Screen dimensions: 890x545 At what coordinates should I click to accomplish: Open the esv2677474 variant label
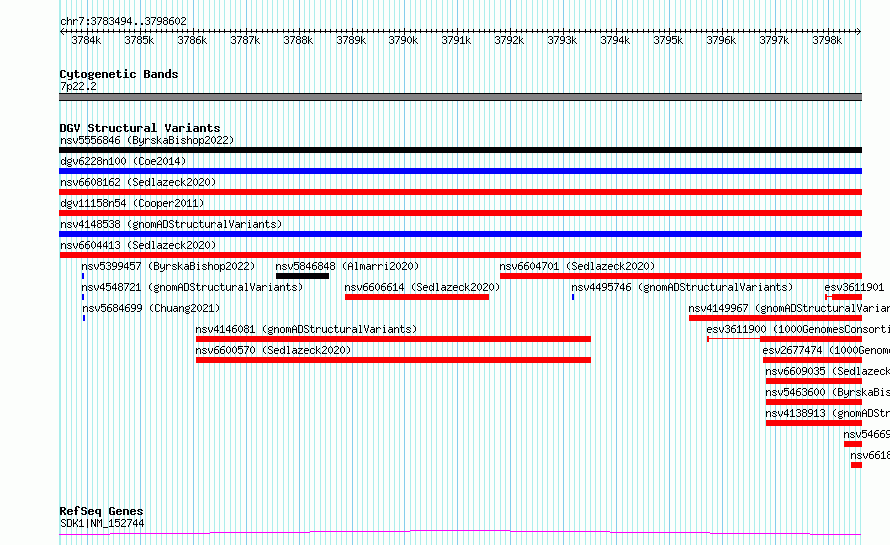(826, 350)
